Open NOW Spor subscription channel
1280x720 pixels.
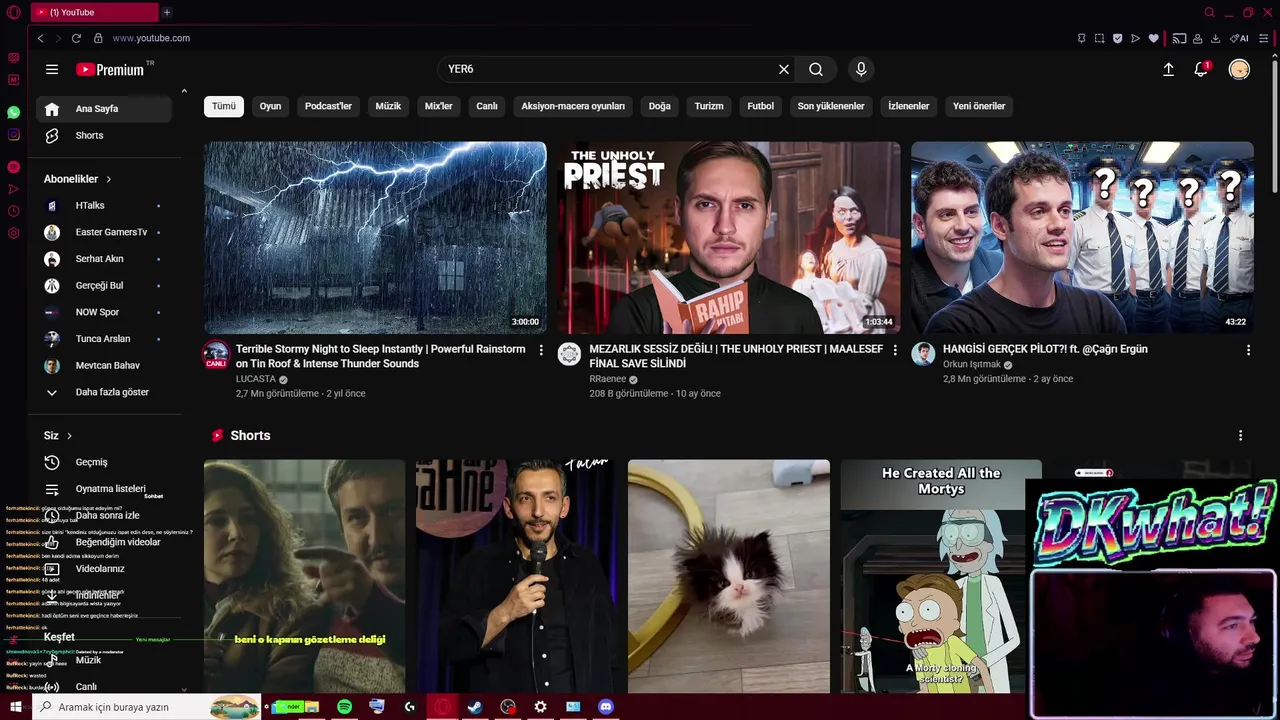[104, 312]
